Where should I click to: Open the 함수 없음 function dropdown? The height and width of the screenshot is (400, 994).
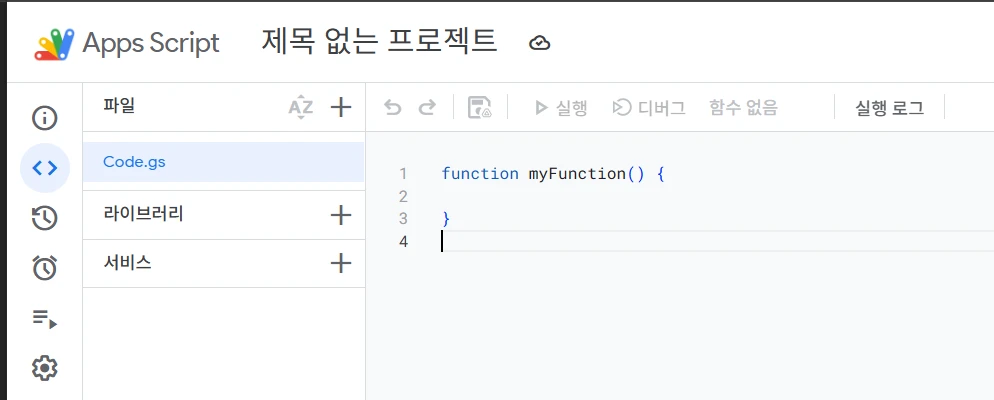[743, 107]
